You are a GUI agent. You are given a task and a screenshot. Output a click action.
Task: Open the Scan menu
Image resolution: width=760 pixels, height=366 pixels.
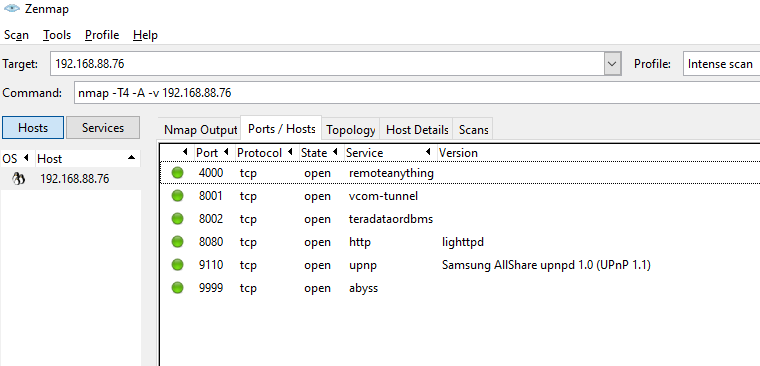point(16,35)
